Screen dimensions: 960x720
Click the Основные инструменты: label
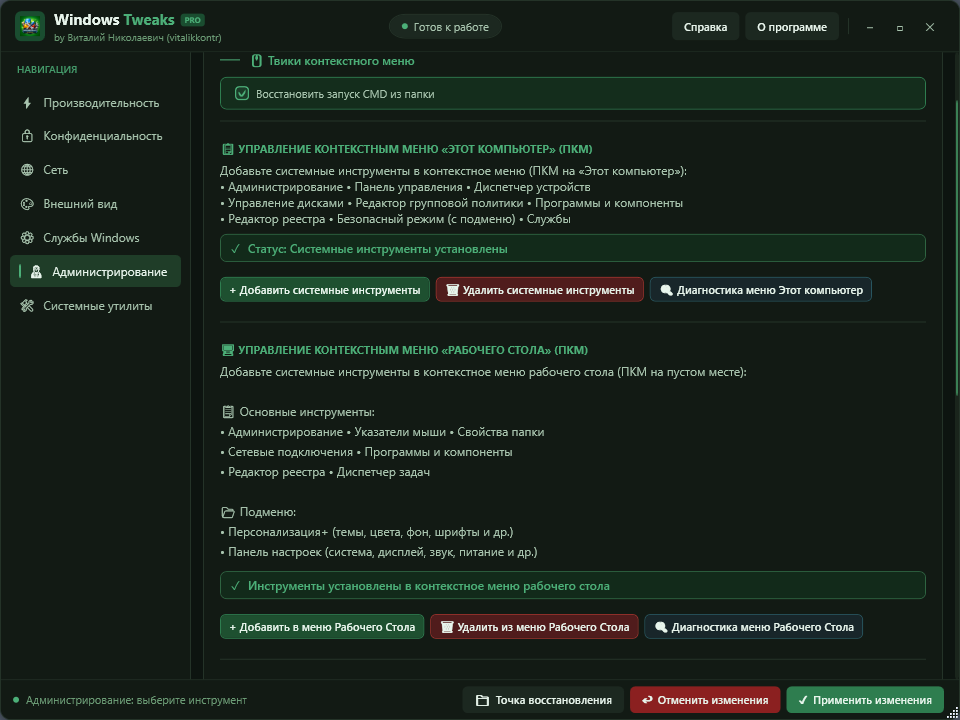pyautogui.click(x=307, y=412)
